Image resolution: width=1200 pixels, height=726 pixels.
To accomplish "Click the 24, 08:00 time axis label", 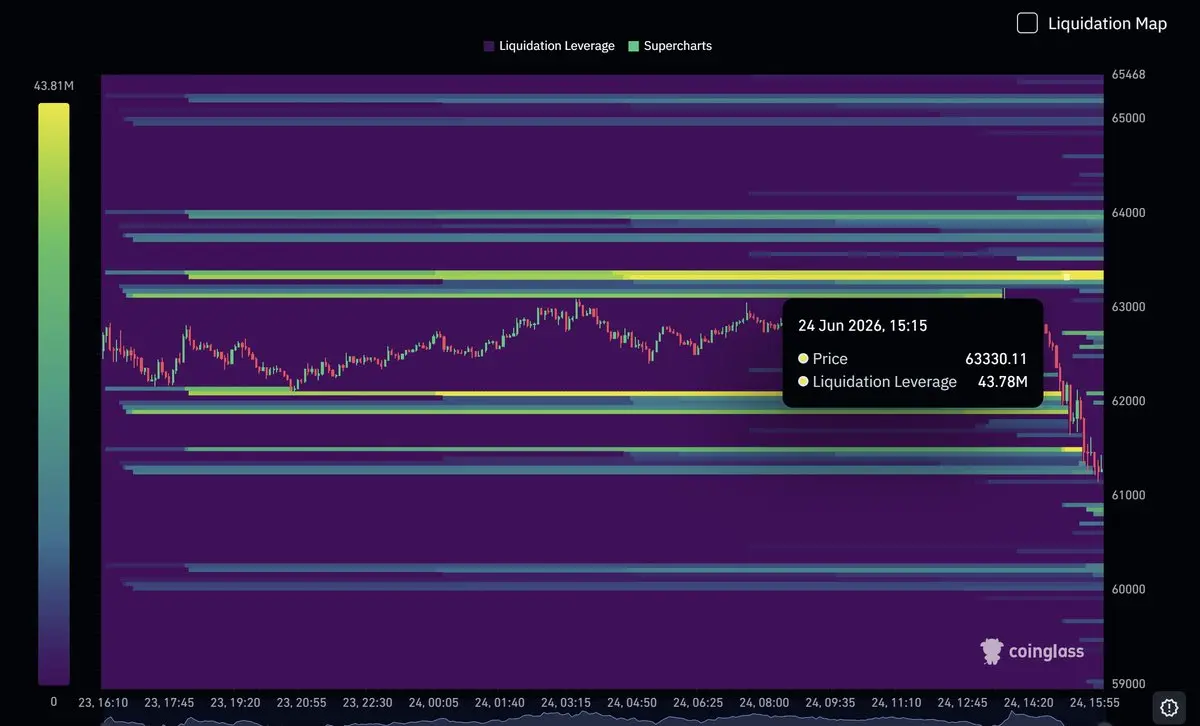I will coord(764,703).
